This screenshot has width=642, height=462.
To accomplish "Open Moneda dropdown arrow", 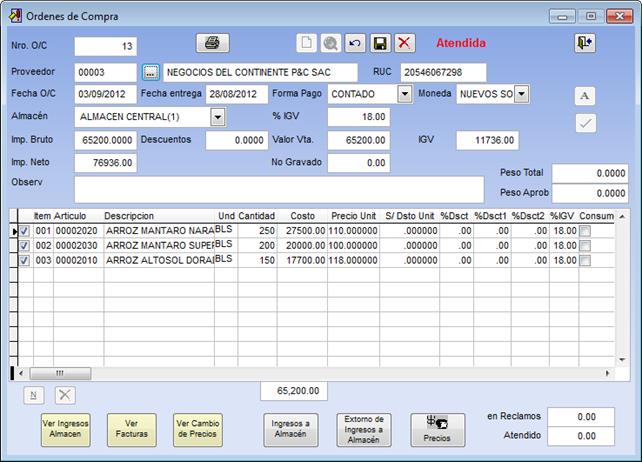I will click(x=521, y=94).
